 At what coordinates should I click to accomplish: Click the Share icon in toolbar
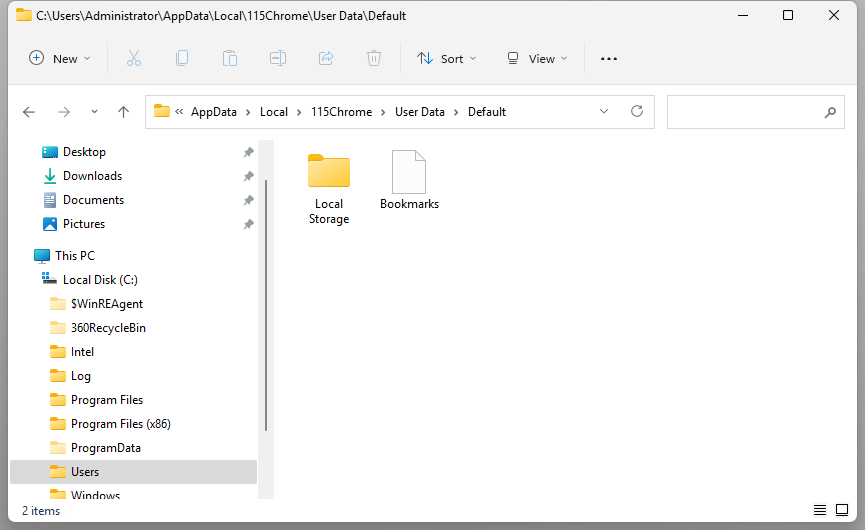[326, 58]
